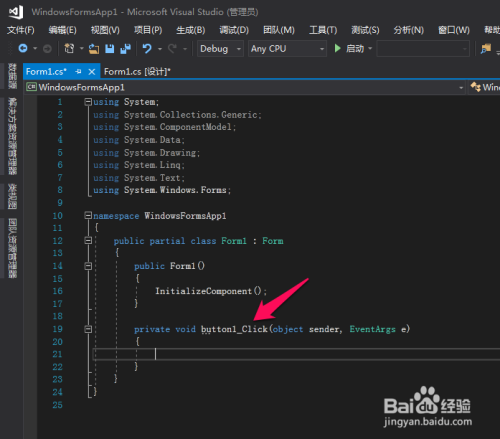Viewport: 500px width, 439px height.
Task: Open the 窗口(W) menu
Action: coord(454,30)
